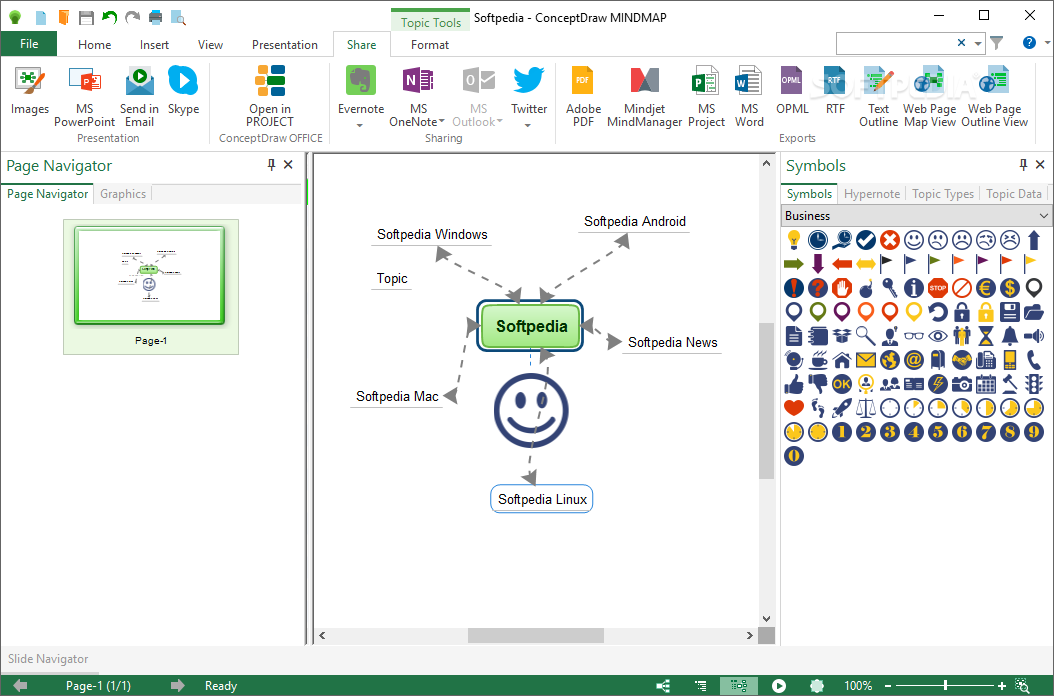Select the red stop sign symbol
Screen dimensions: 1054x696
pos(938,288)
